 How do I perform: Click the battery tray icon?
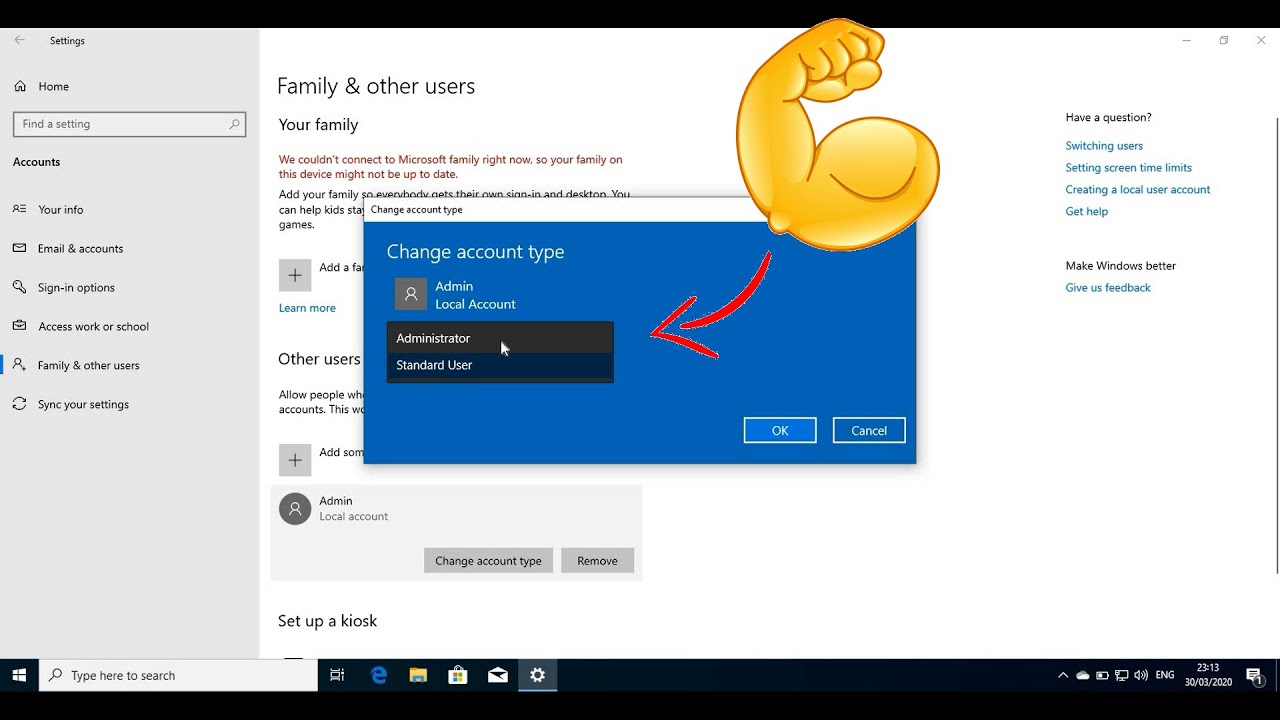[1102, 676]
